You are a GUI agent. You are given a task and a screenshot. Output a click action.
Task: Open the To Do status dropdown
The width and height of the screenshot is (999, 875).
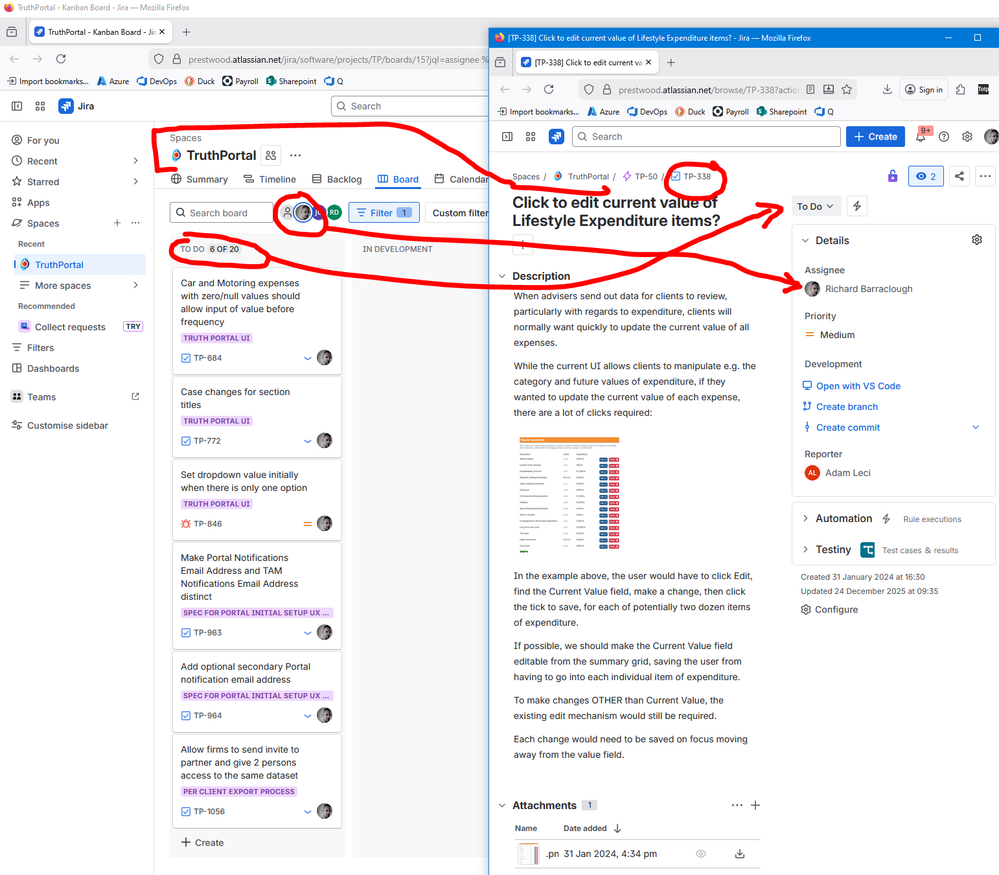(x=815, y=205)
